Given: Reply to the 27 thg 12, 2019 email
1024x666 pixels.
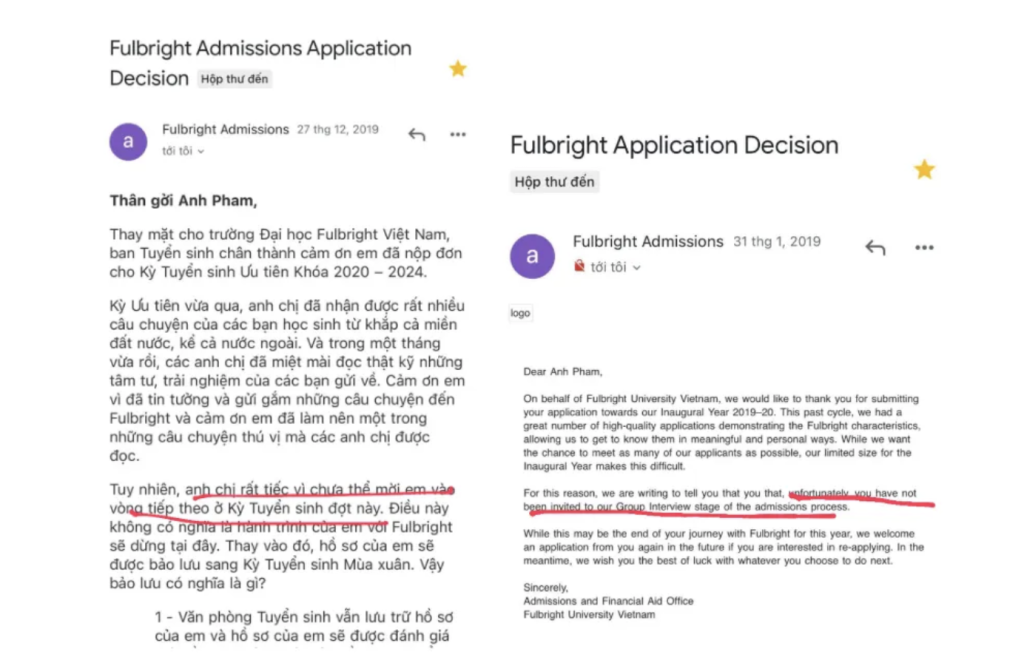Looking at the screenshot, I should point(417,135).
